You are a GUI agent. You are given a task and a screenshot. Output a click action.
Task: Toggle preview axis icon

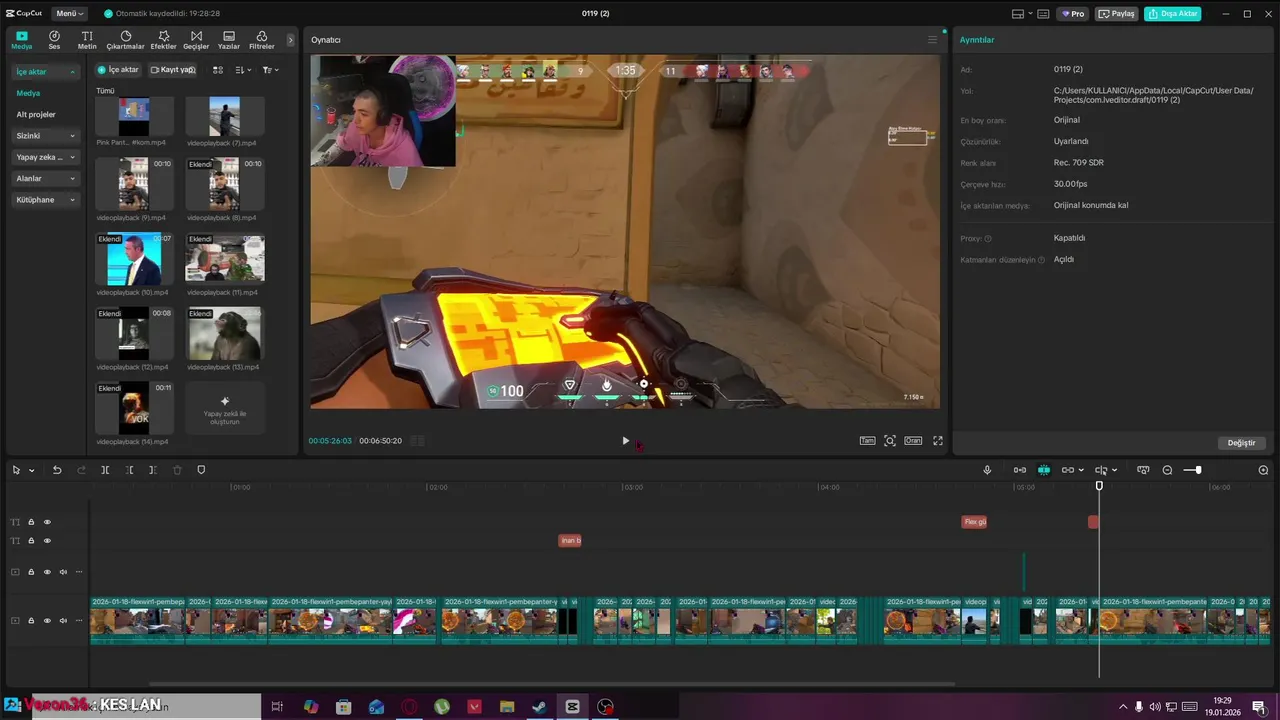[x=1101, y=470]
